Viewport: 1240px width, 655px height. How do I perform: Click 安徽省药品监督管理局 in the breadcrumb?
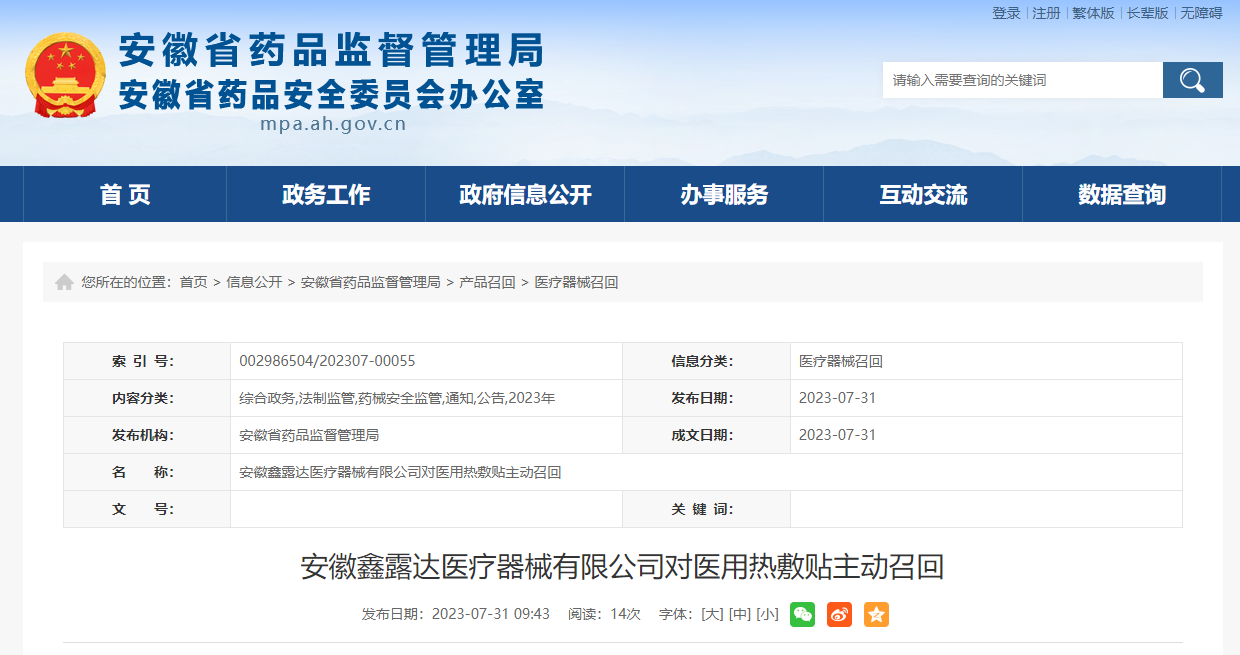pos(371,283)
